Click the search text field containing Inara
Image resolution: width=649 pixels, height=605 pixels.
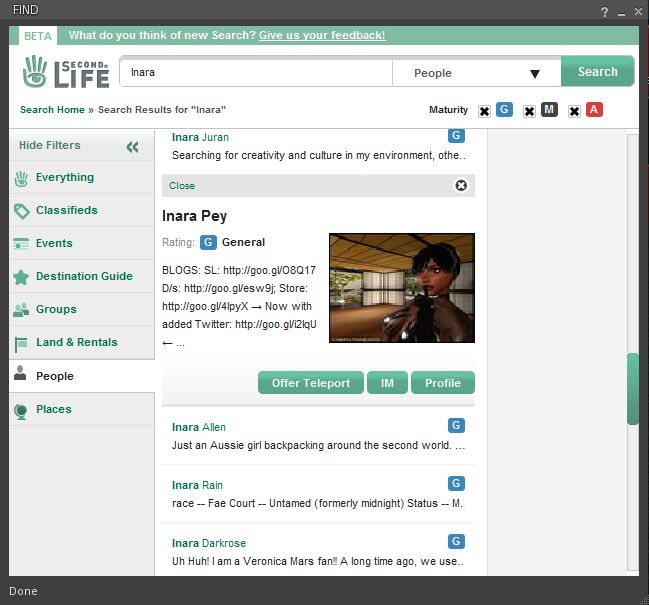click(255, 73)
